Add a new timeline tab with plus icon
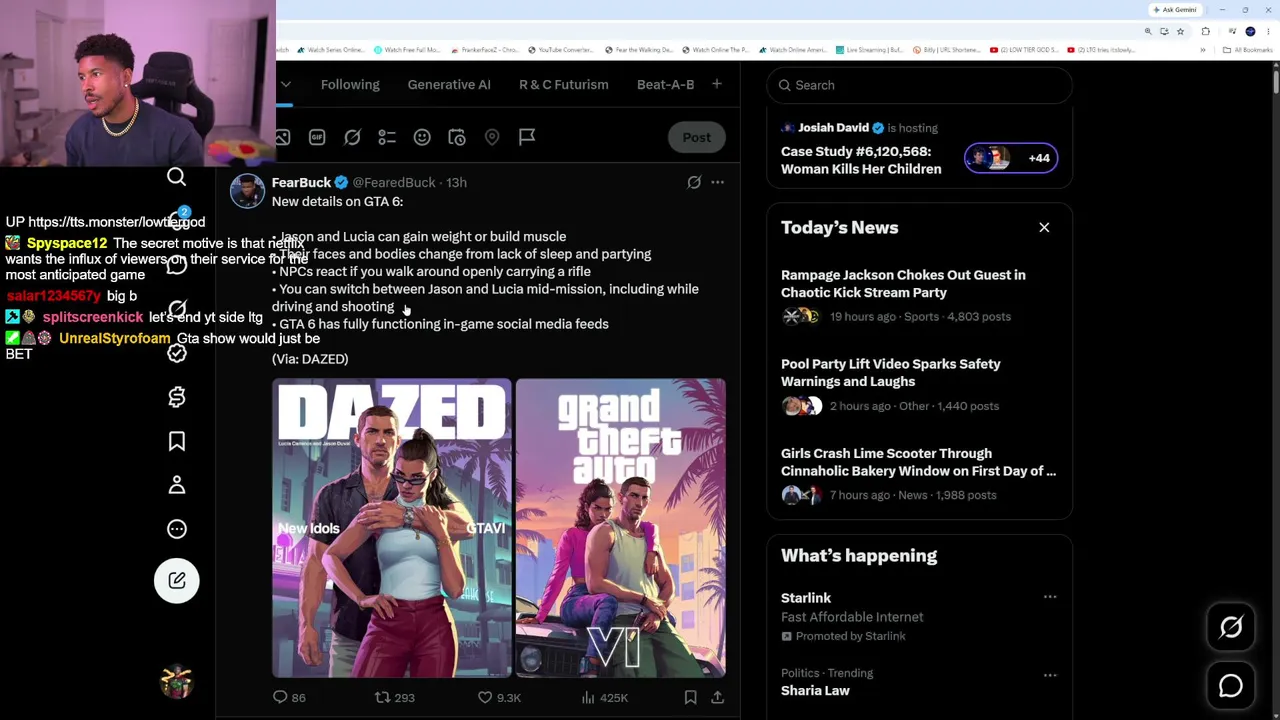The height and width of the screenshot is (720, 1280). click(716, 84)
